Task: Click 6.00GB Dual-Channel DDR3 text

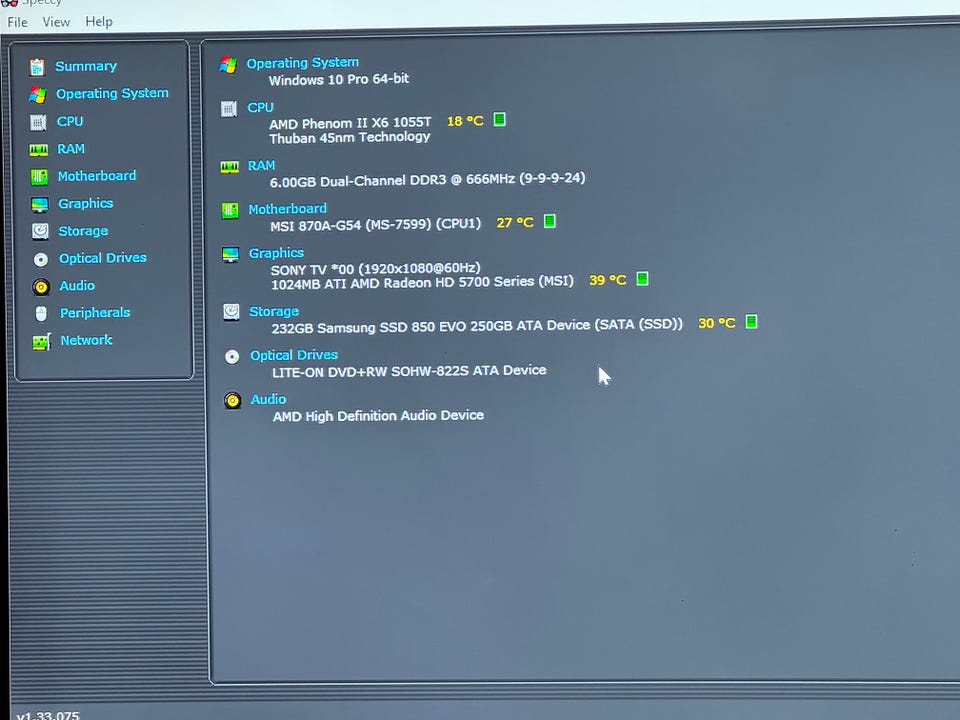Action: [427, 179]
